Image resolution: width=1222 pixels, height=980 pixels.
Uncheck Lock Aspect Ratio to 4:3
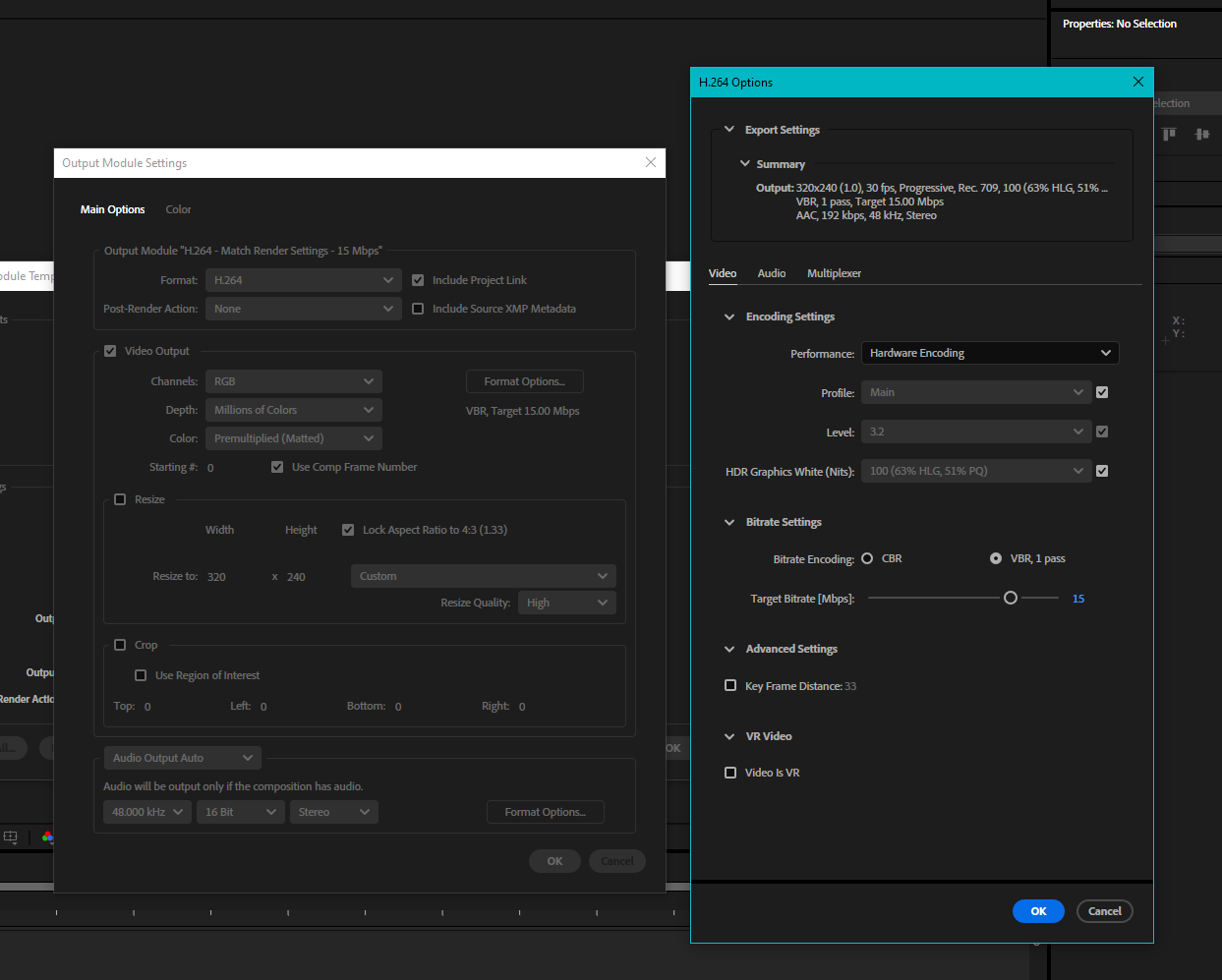click(348, 529)
